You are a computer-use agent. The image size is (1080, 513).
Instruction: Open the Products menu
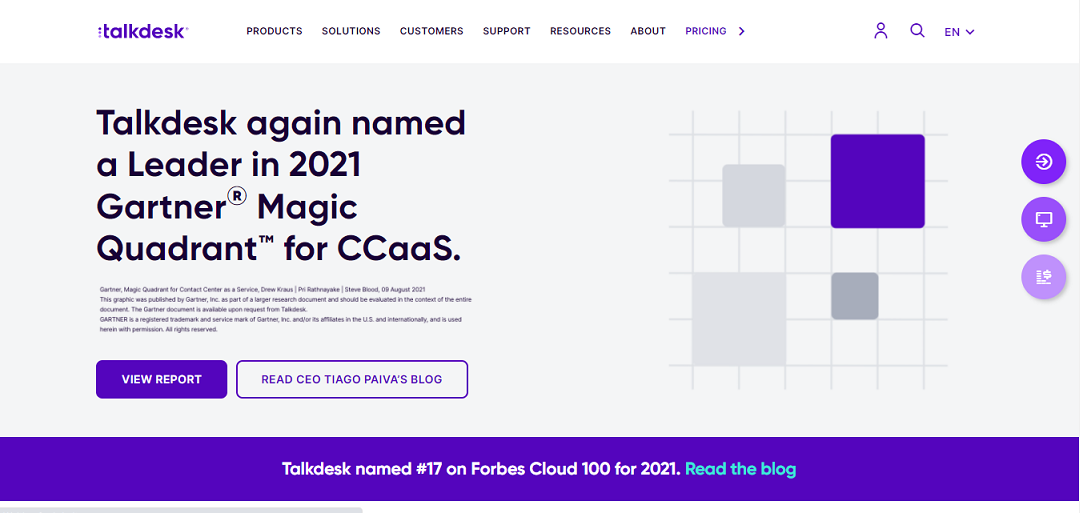[x=274, y=31]
